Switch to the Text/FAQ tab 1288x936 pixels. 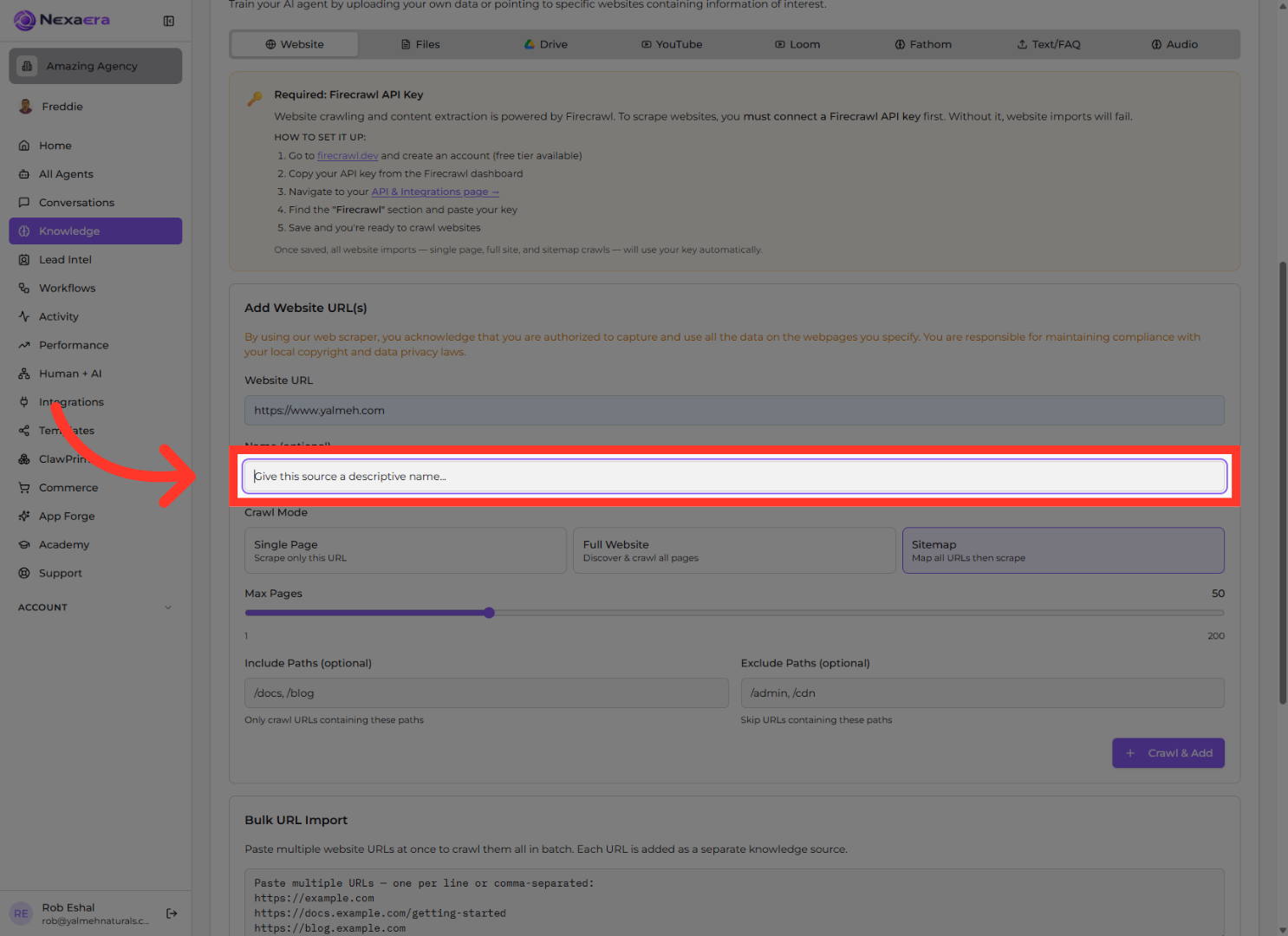(1049, 44)
